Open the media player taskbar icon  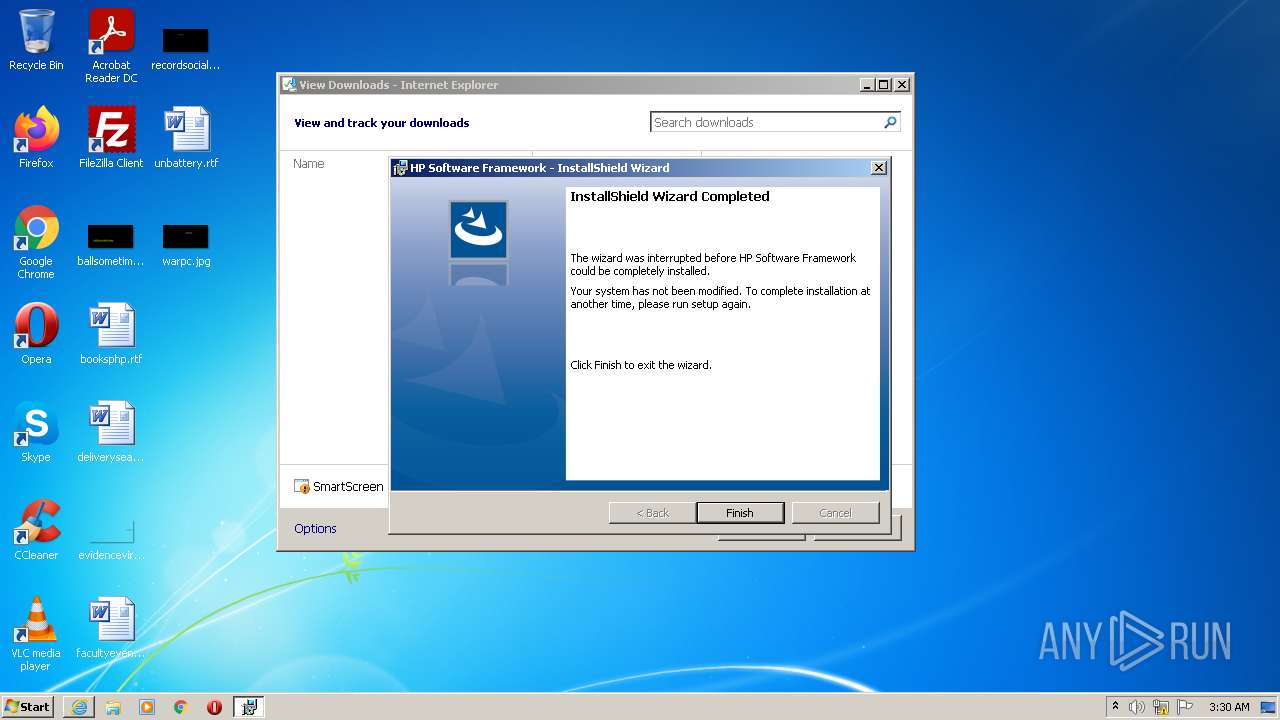(147, 707)
